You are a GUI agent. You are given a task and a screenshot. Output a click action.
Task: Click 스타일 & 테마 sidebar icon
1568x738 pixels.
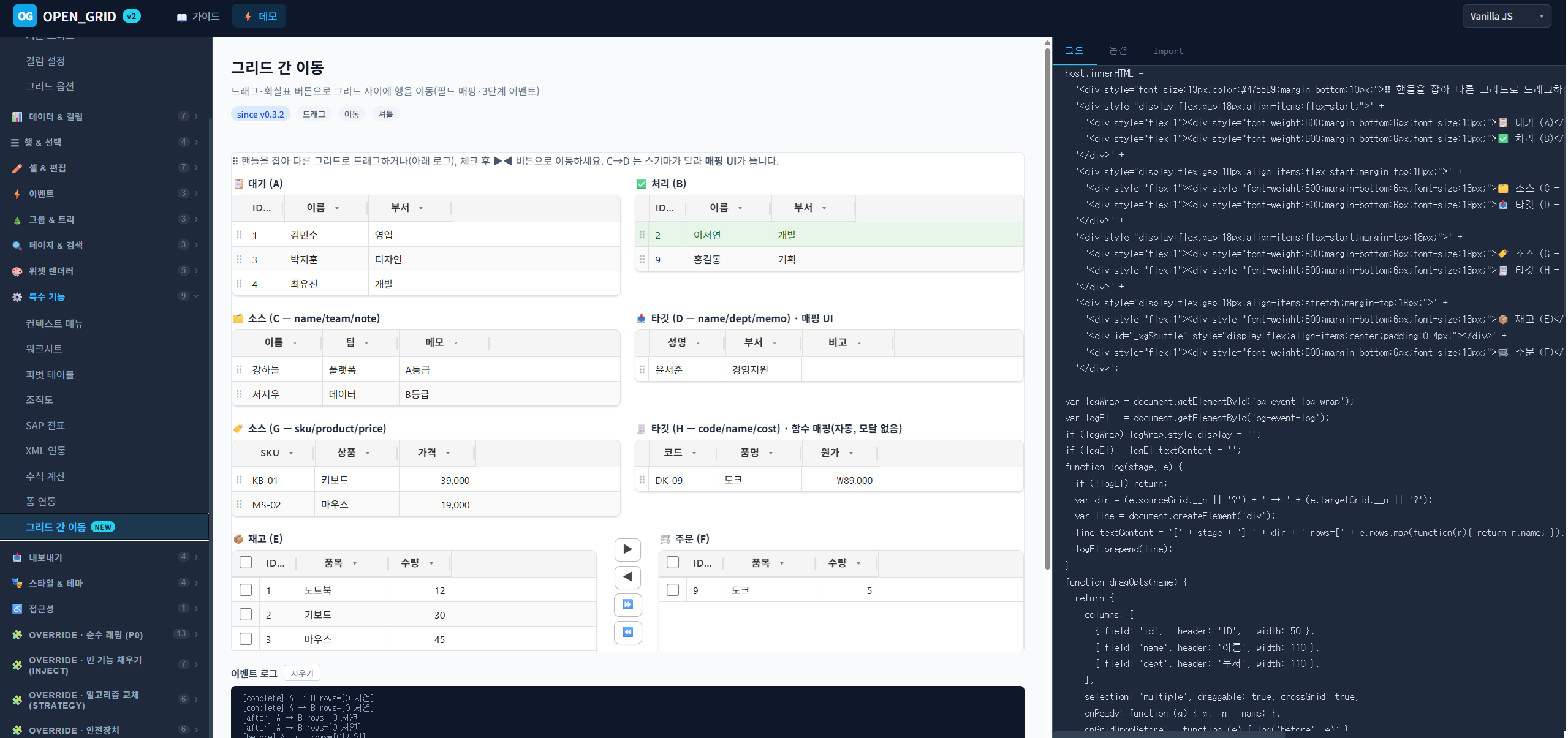17,583
